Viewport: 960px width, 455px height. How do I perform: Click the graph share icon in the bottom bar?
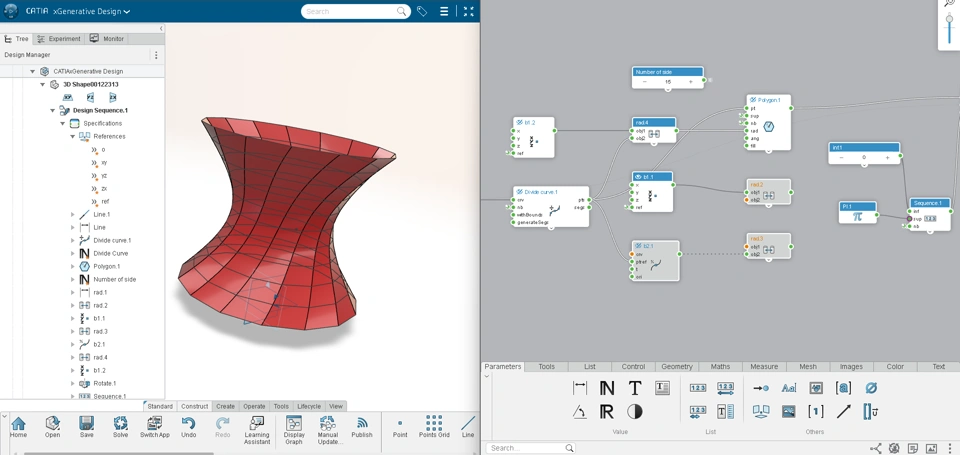tap(876, 448)
